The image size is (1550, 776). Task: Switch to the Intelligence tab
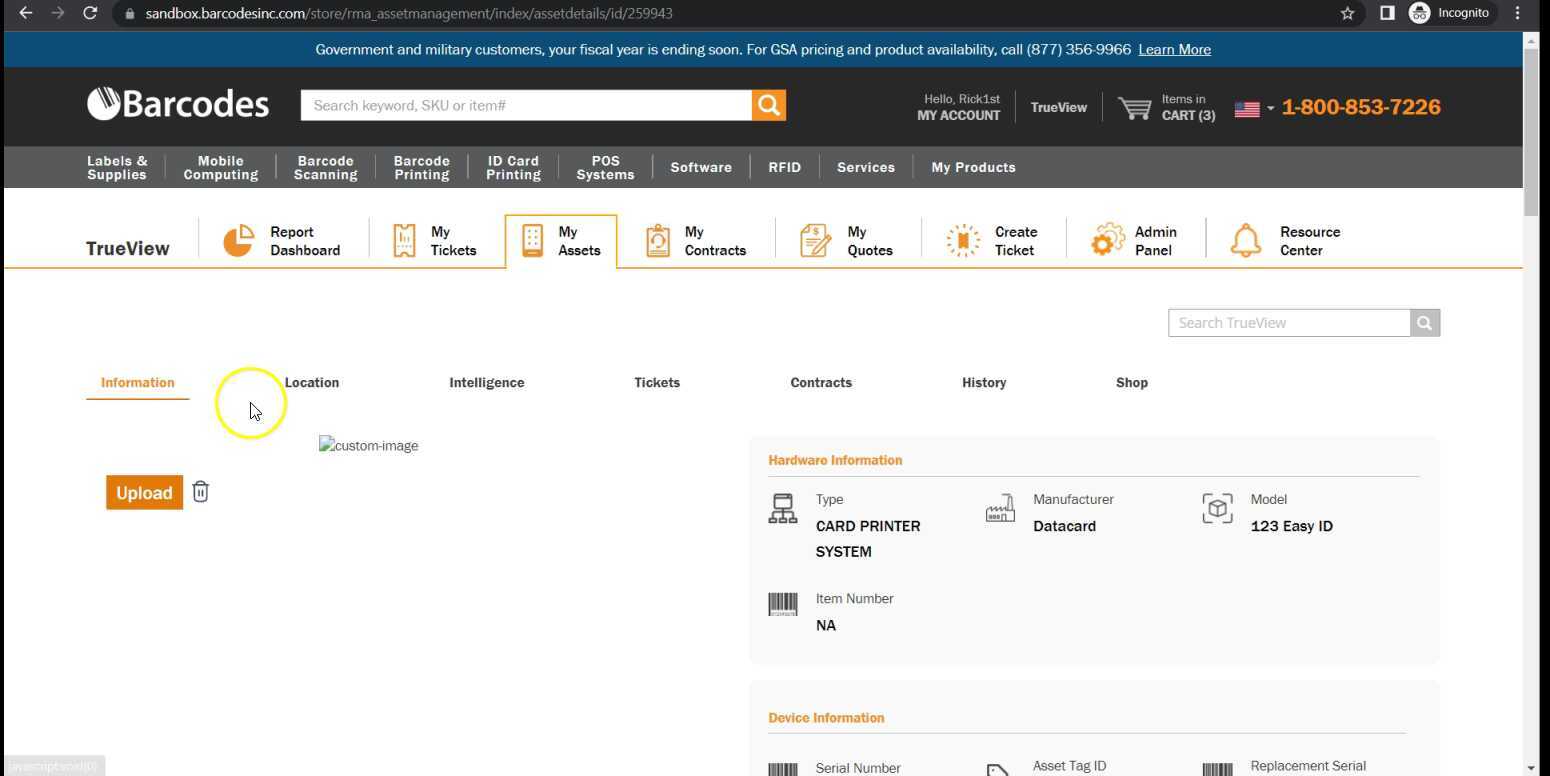click(x=486, y=383)
